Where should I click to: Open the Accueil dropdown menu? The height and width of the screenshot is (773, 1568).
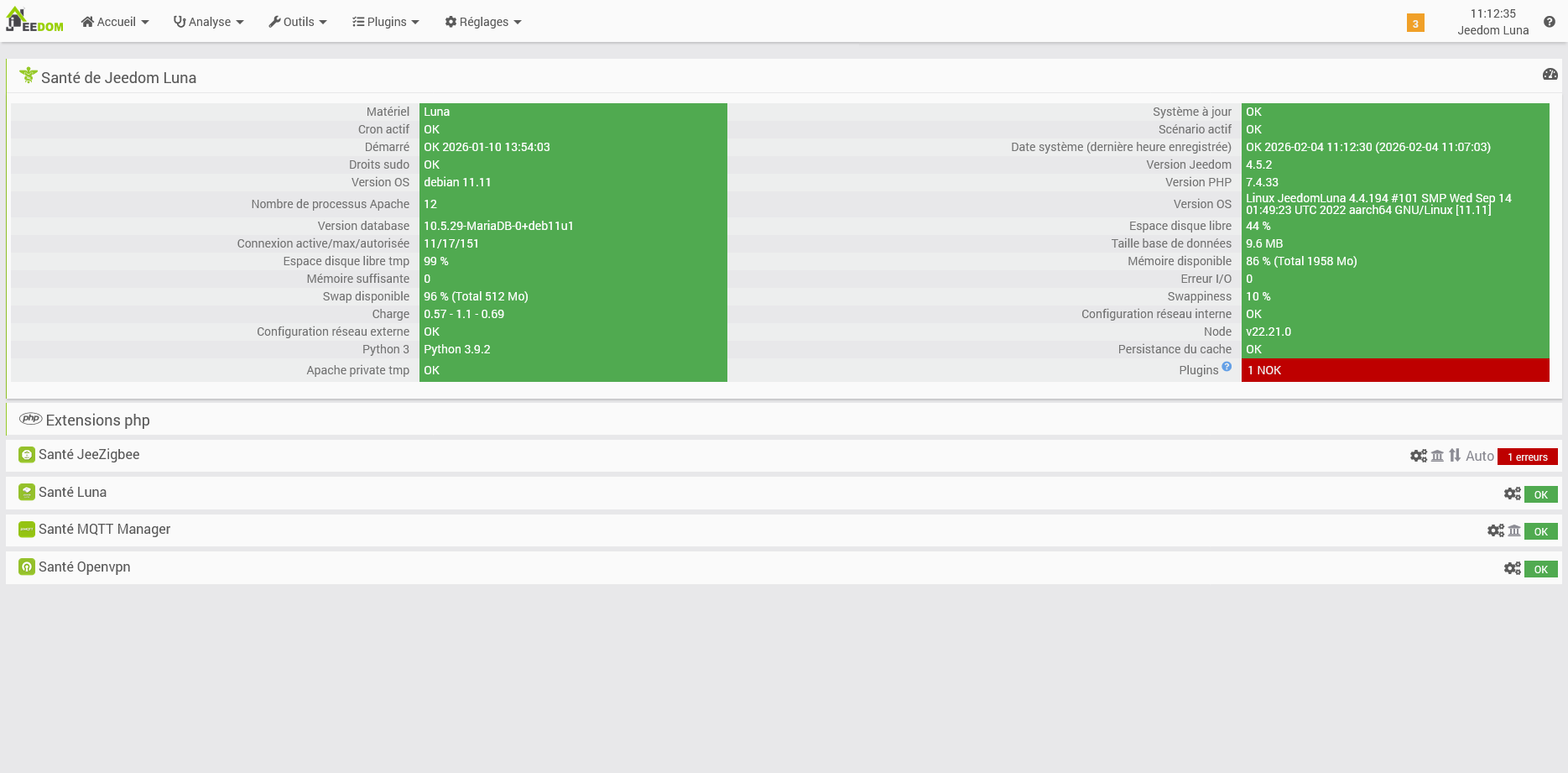(115, 22)
